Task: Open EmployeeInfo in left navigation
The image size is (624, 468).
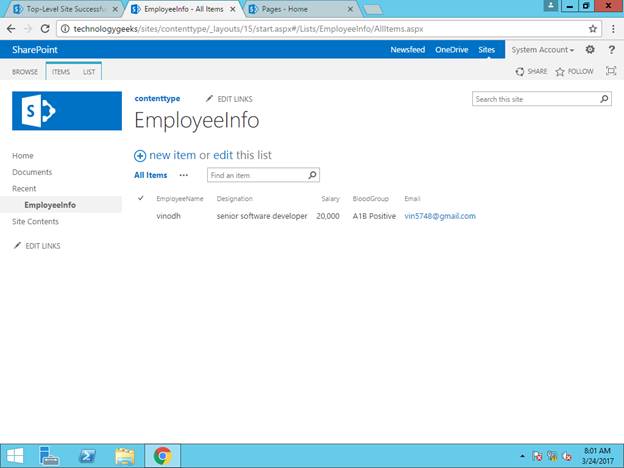Action: [x=50, y=205]
